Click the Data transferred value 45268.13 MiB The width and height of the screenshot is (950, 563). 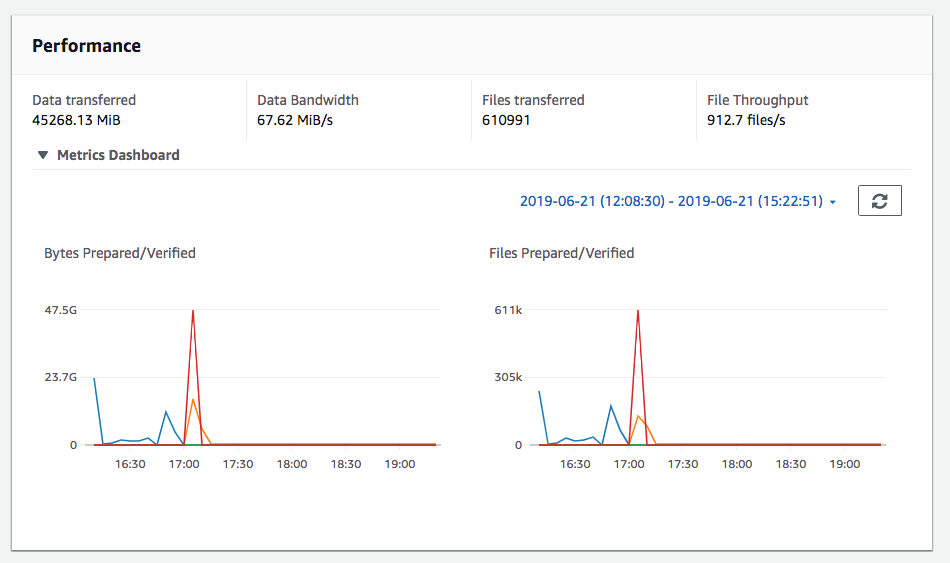[77, 120]
